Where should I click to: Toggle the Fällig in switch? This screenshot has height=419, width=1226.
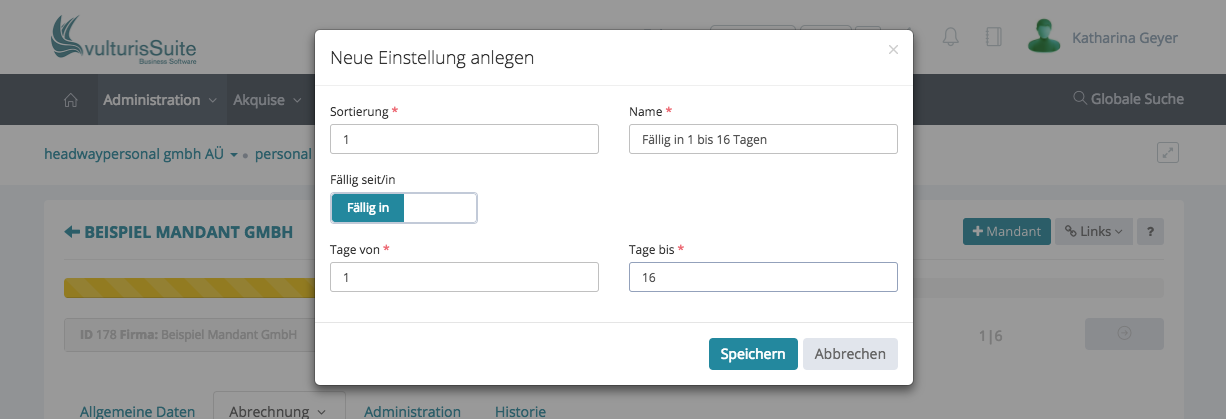click(x=404, y=208)
